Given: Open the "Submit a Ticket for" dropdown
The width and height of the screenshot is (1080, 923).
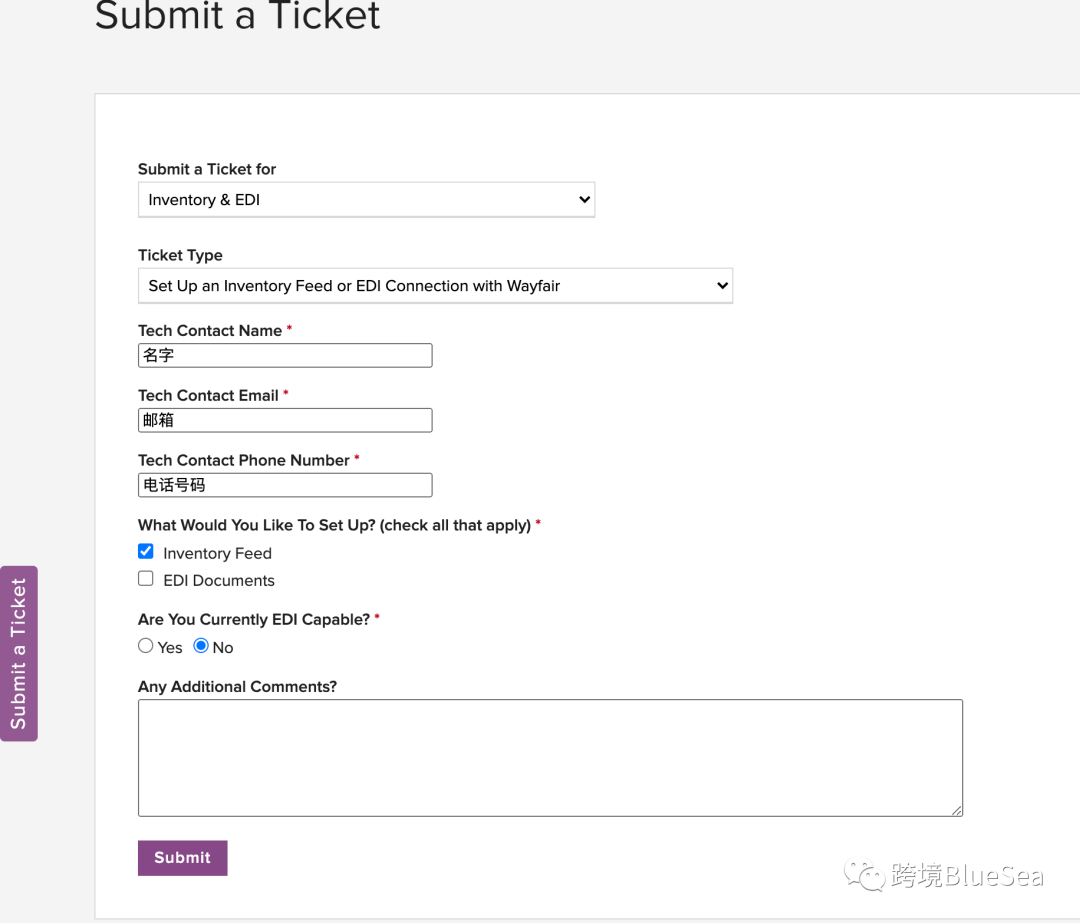Looking at the screenshot, I should (x=366, y=200).
